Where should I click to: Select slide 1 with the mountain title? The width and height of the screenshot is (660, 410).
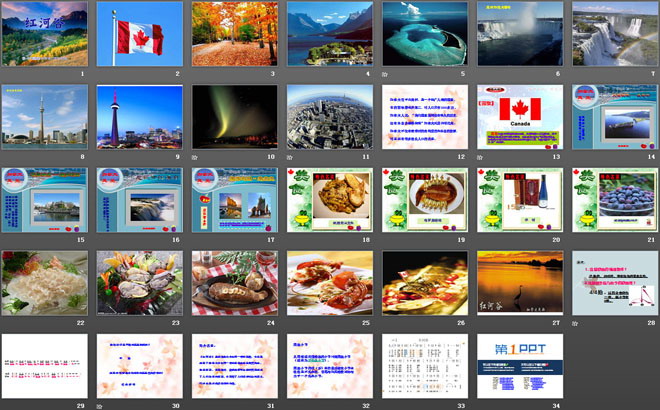coord(44,34)
